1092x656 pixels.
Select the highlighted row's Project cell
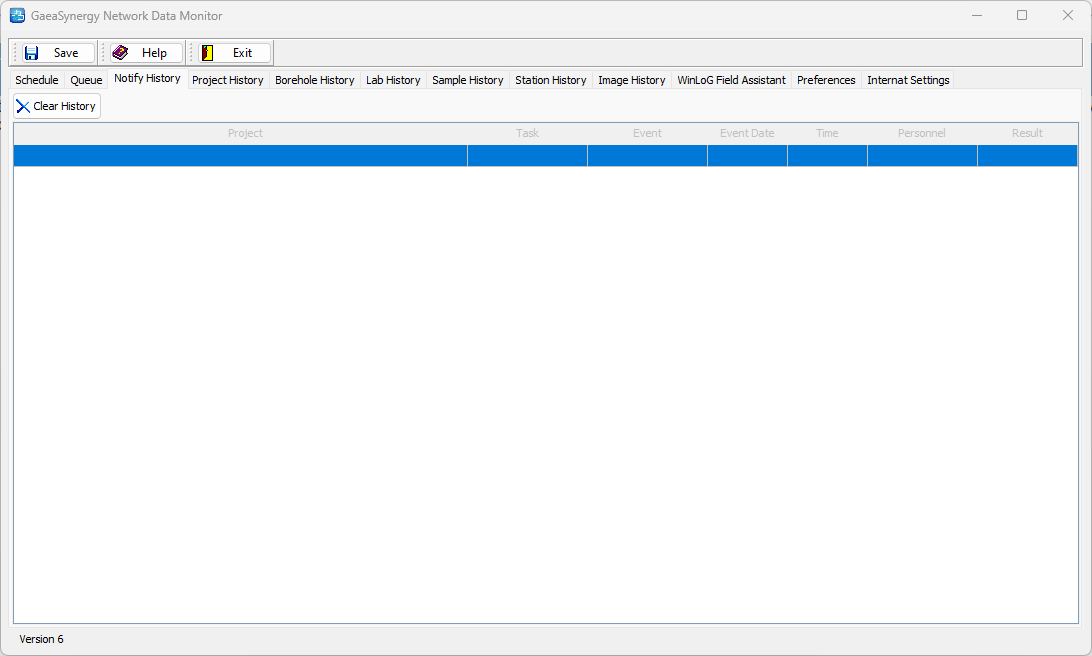click(x=240, y=155)
